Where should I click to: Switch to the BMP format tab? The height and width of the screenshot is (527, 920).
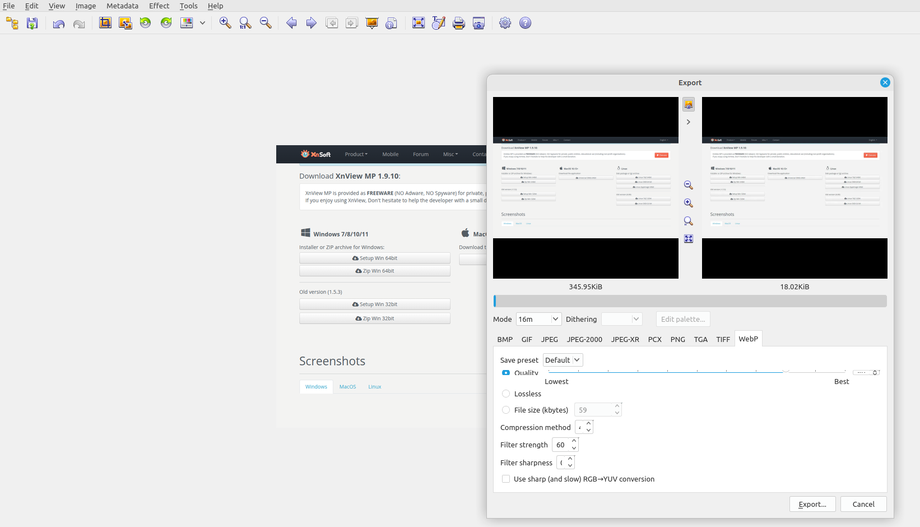point(505,339)
